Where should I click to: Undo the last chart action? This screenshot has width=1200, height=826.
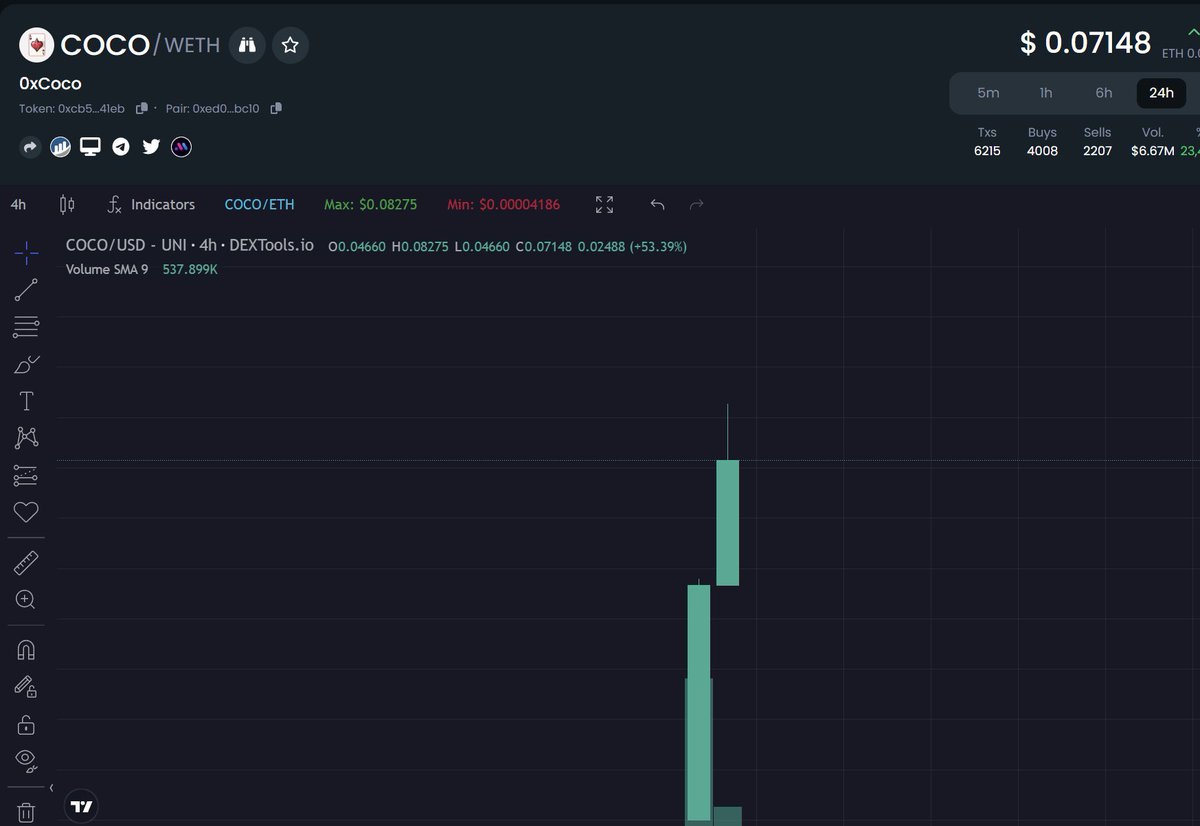pos(657,204)
